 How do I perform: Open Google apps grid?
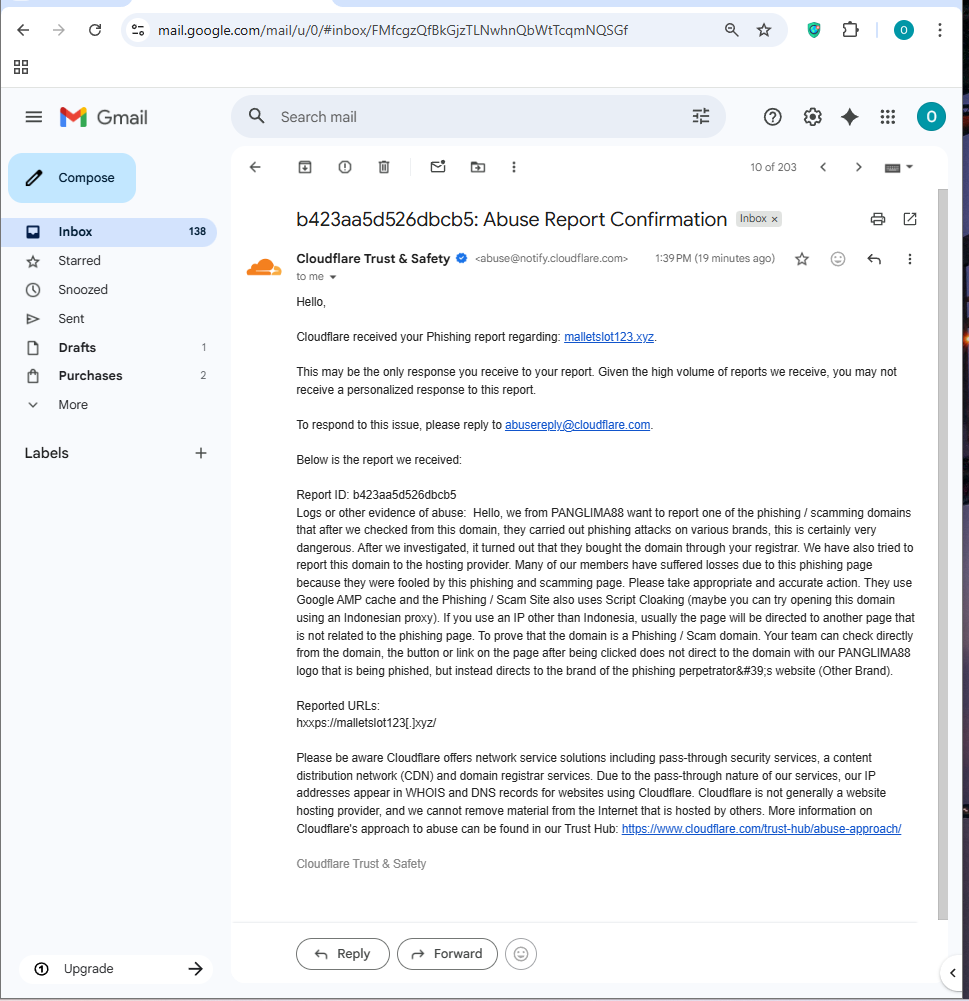click(888, 117)
